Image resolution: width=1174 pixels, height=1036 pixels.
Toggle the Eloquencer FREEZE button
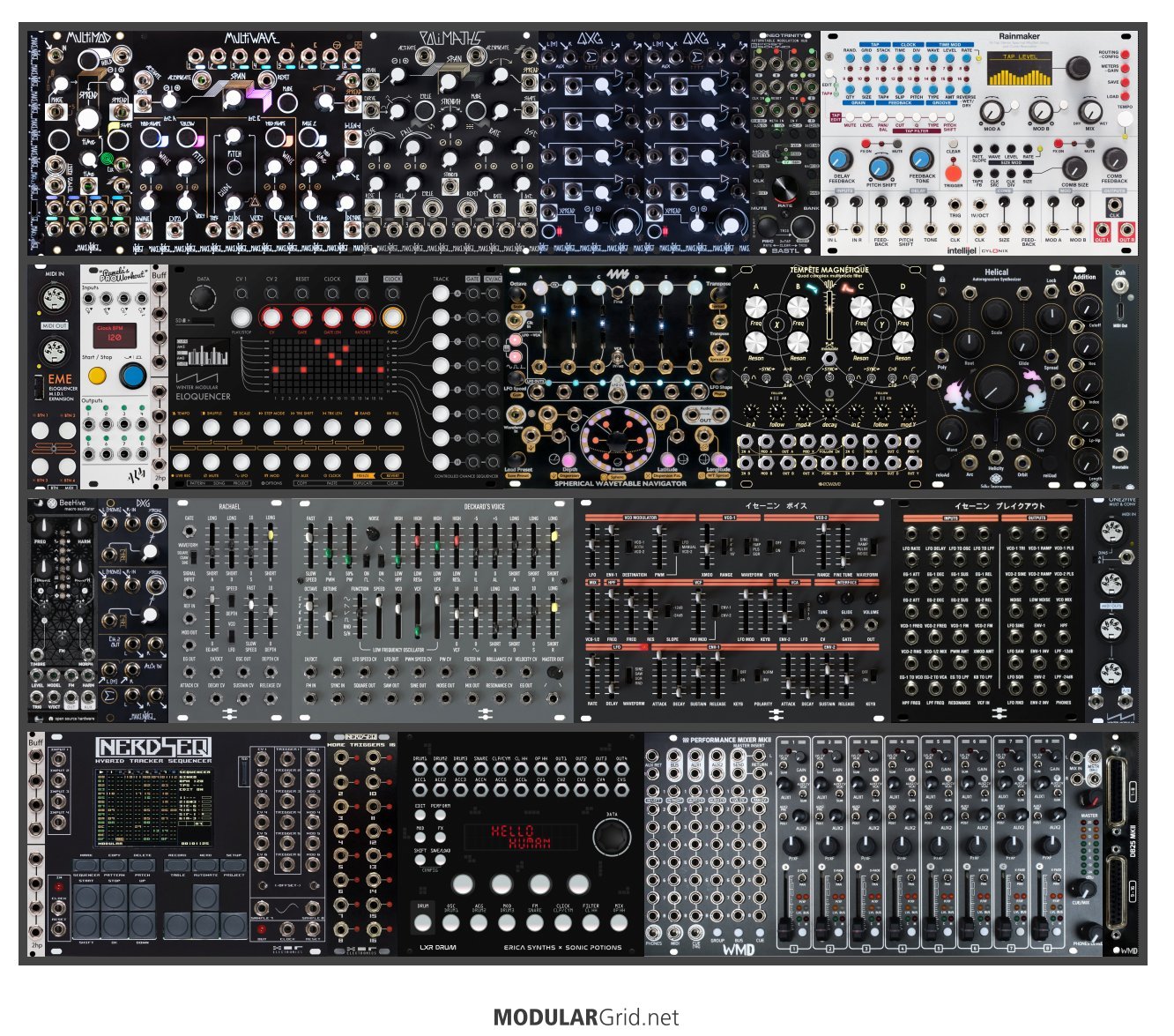pyautogui.click(x=362, y=461)
